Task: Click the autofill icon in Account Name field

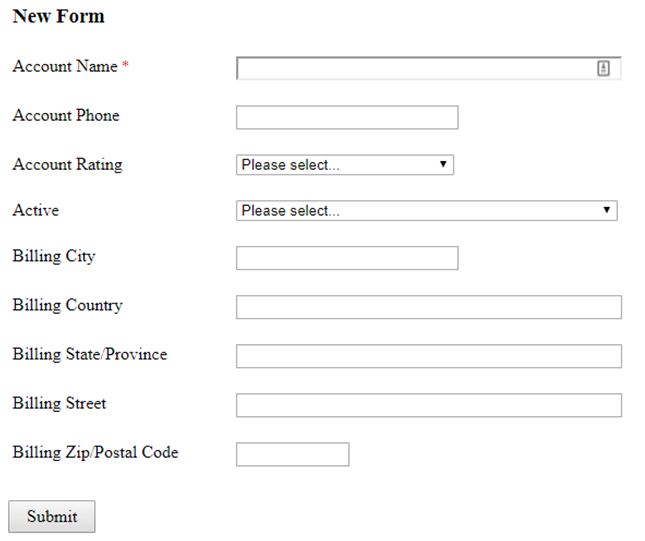Action: pos(603,68)
